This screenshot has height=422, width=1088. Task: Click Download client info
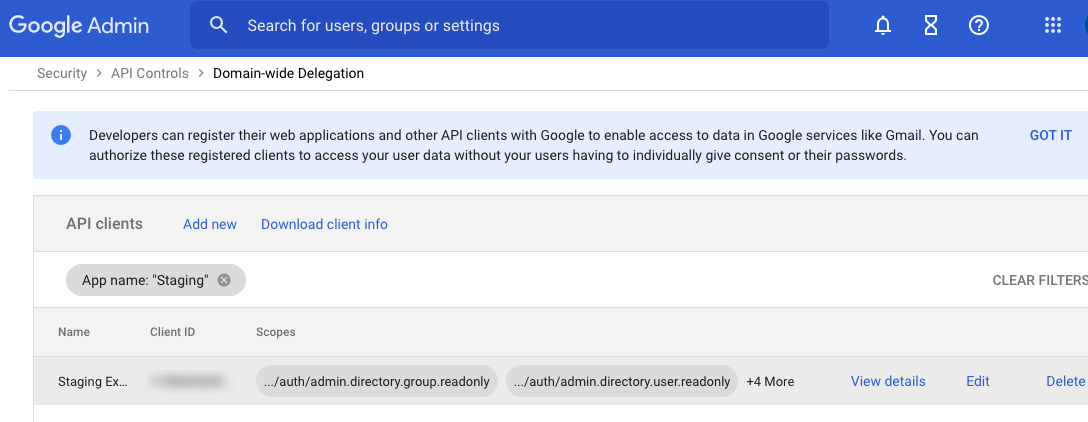coord(324,224)
